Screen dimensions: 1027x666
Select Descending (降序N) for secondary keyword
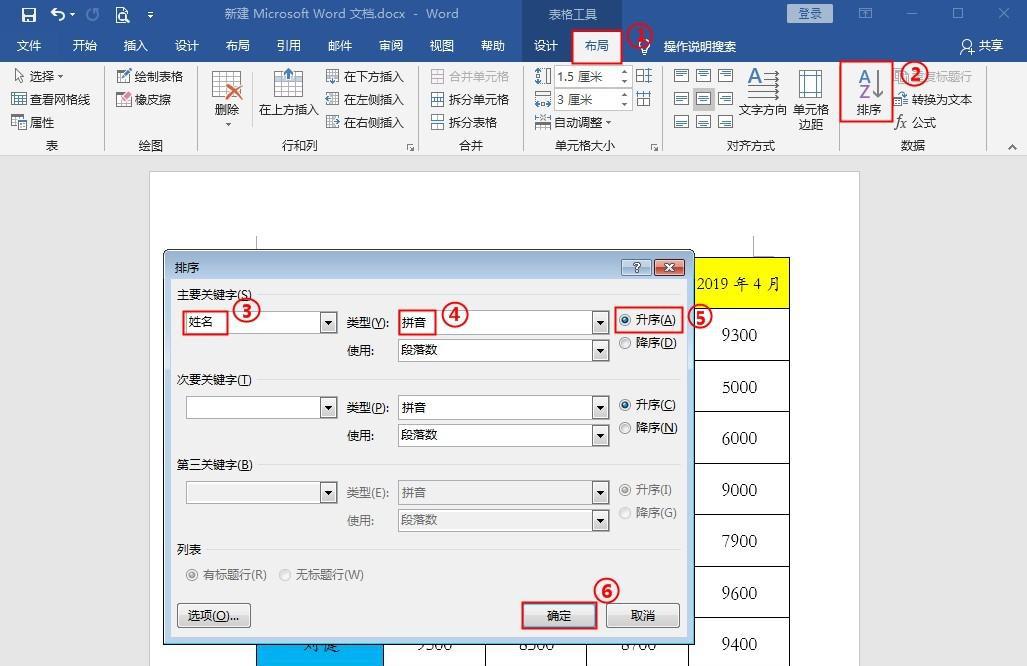click(x=647, y=428)
